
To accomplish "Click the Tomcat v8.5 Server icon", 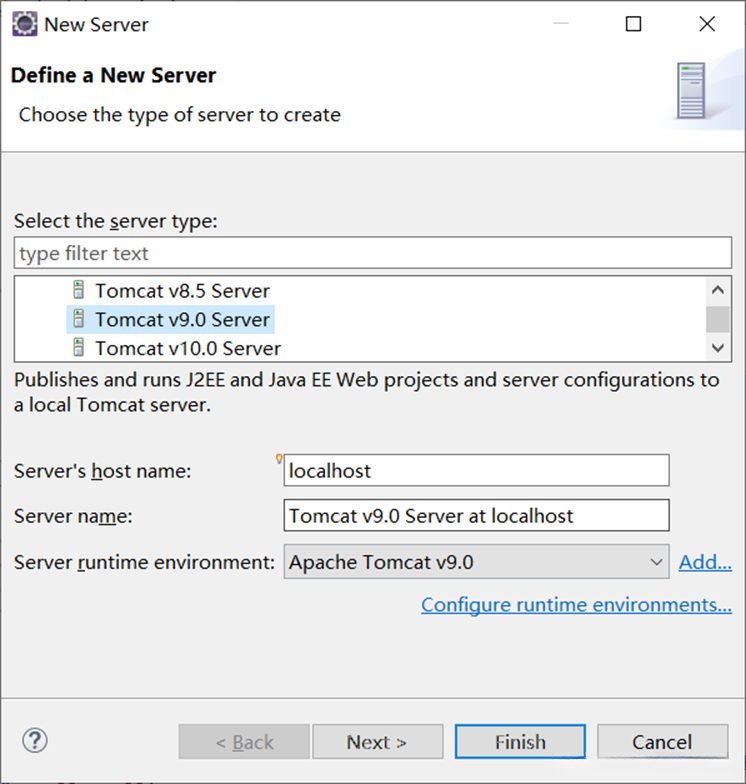I will pyautogui.click(x=78, y=290).
